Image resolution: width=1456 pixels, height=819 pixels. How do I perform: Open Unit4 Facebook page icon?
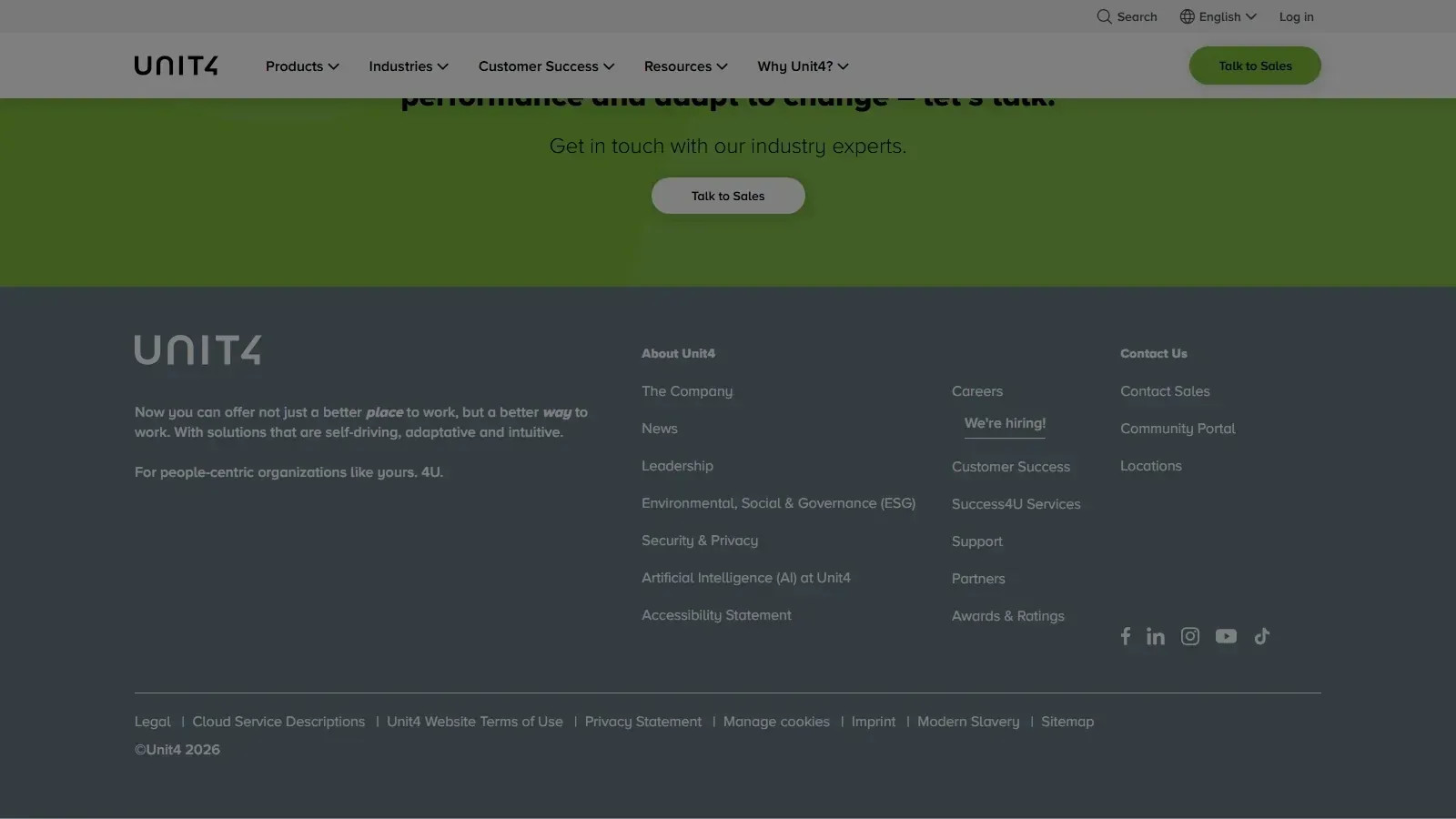1126,636
